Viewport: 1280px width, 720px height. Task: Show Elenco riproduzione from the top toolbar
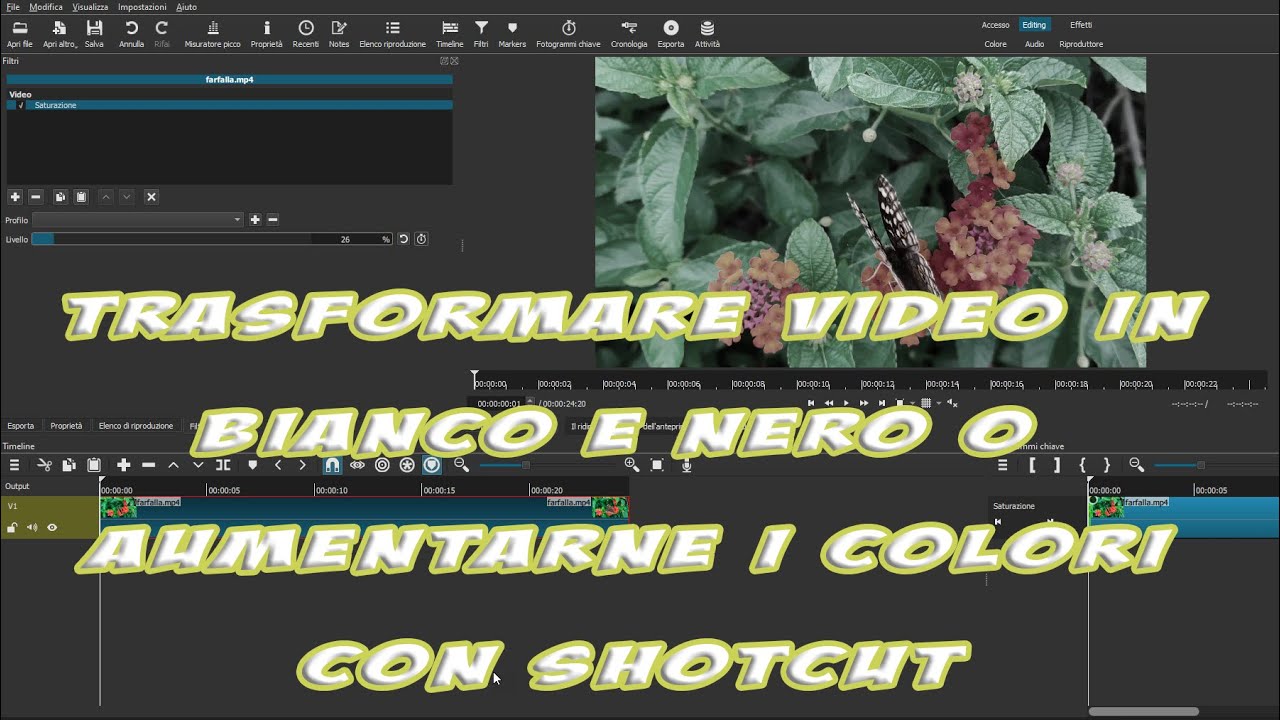tap(392, 34)
